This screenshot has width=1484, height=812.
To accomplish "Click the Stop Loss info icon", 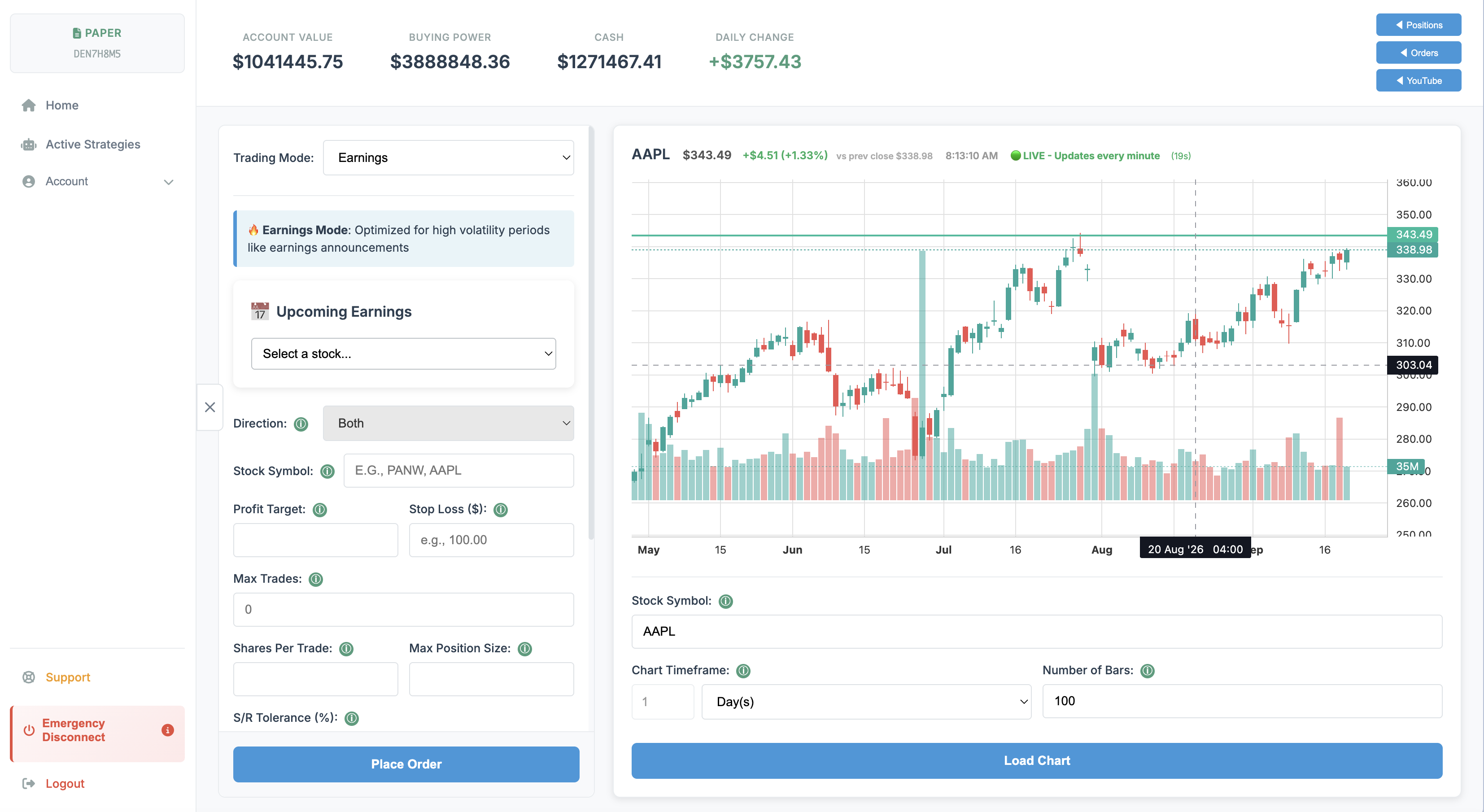I will (501, 510).
